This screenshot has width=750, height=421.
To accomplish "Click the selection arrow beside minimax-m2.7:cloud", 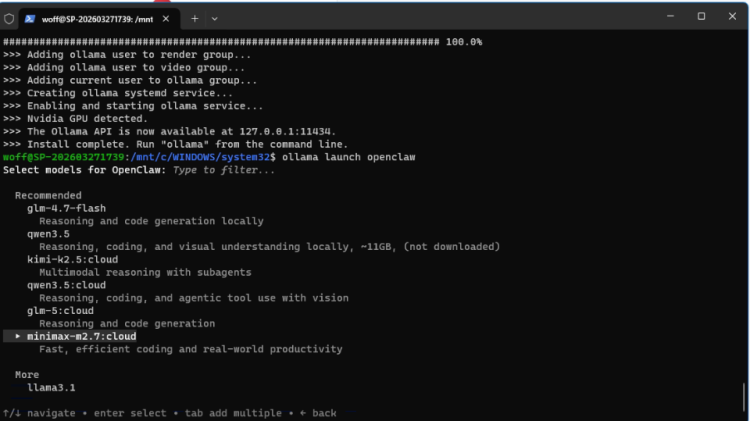I will point(18,336).
